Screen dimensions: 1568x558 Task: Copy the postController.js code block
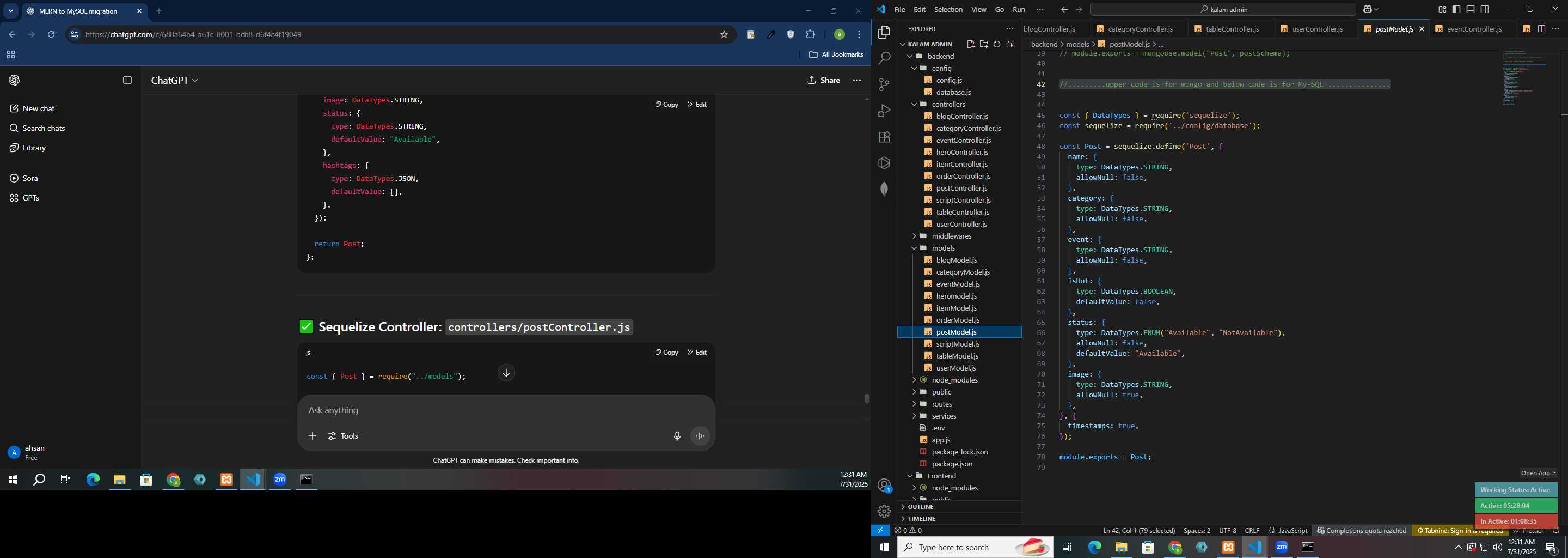[x=666, y=353]
